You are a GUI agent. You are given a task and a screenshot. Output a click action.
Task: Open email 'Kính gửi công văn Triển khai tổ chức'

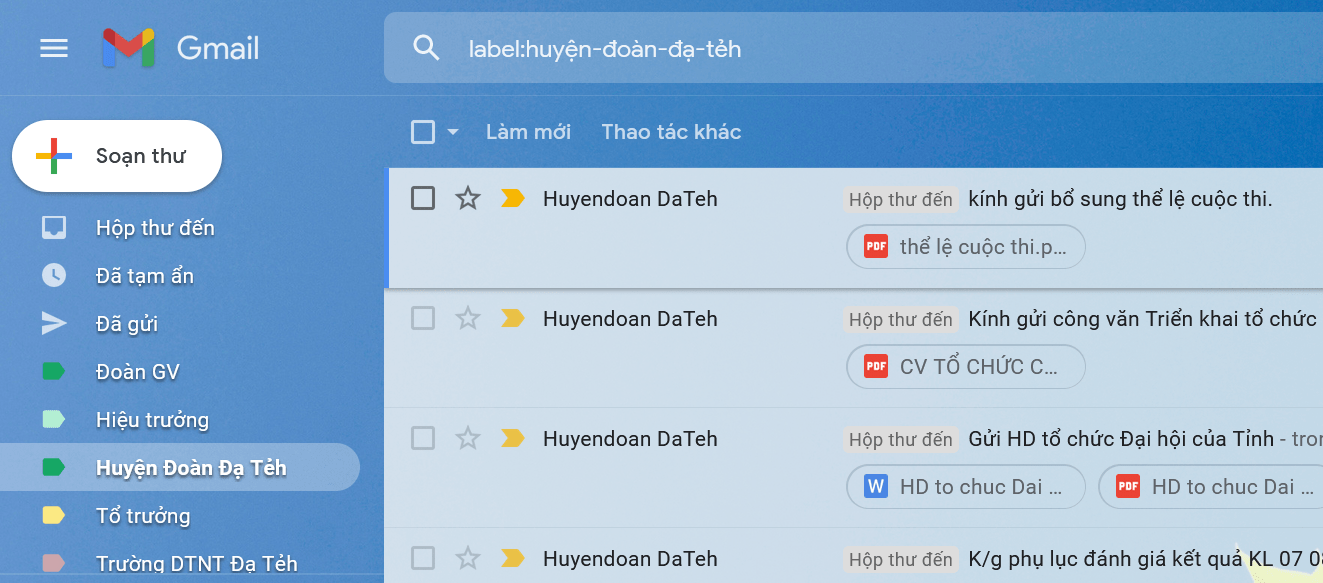[x=1143, y=319]
